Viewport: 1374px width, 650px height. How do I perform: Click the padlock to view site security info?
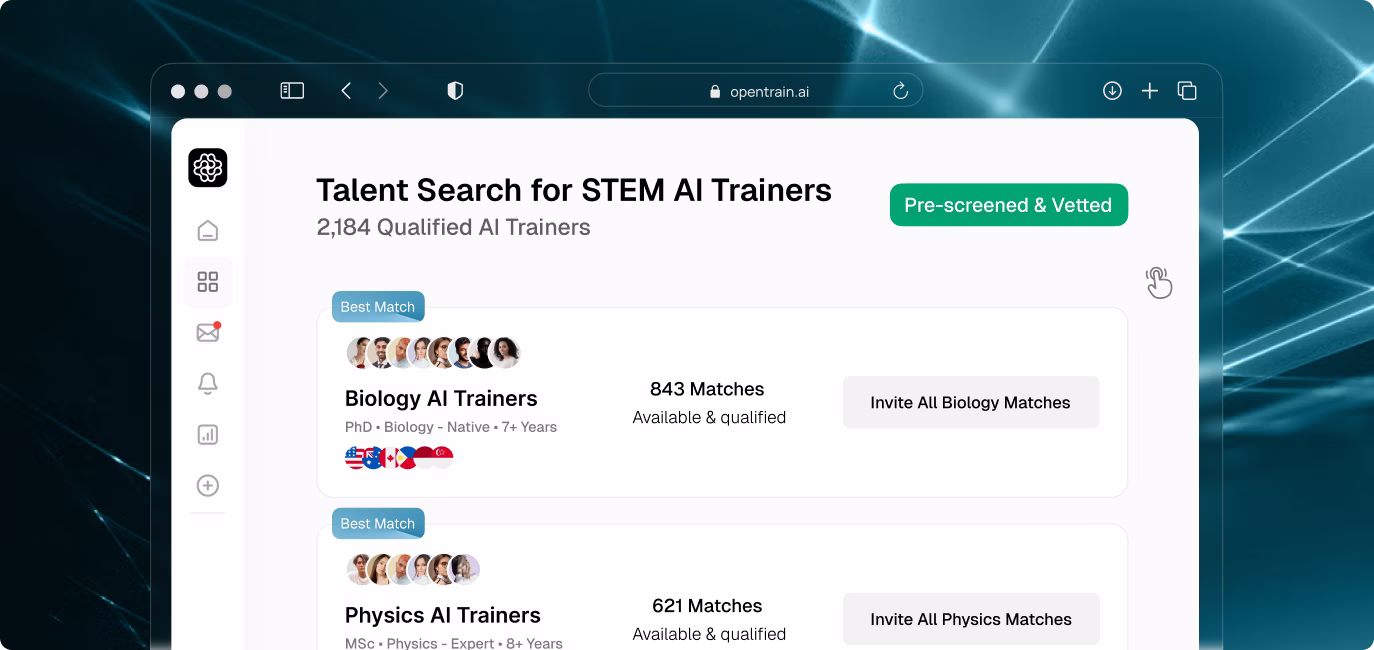[x=713, y=90]
